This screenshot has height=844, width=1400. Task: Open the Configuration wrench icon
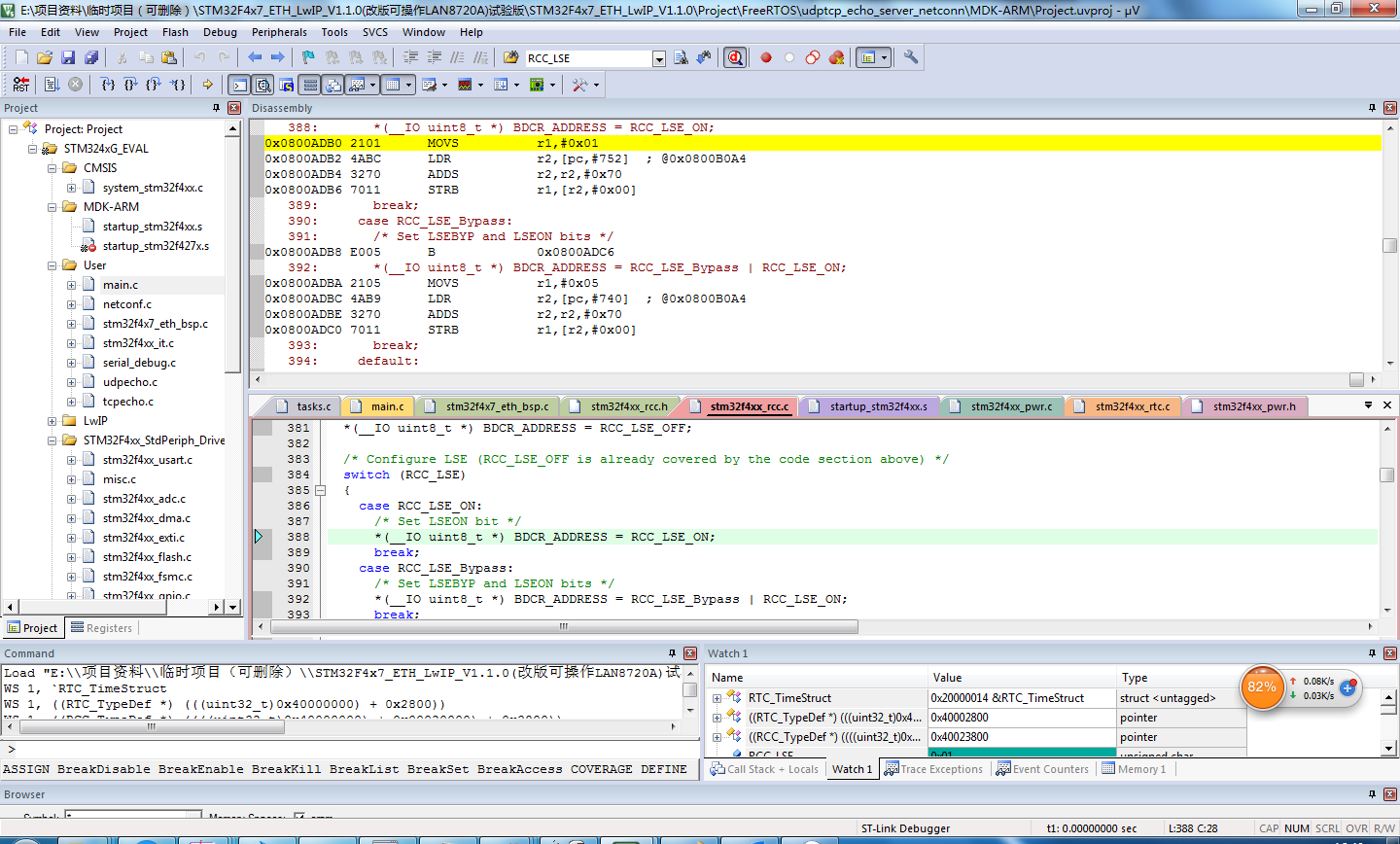click(911, 58)
